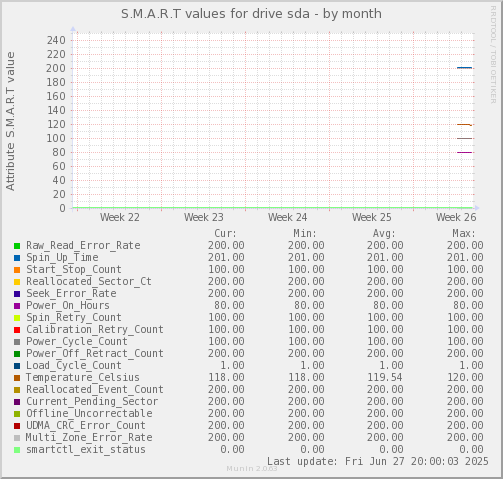Click the 240 y-axis tick label
The width and height of the screenshot is (503, 479).
click(x=56, y=40)
